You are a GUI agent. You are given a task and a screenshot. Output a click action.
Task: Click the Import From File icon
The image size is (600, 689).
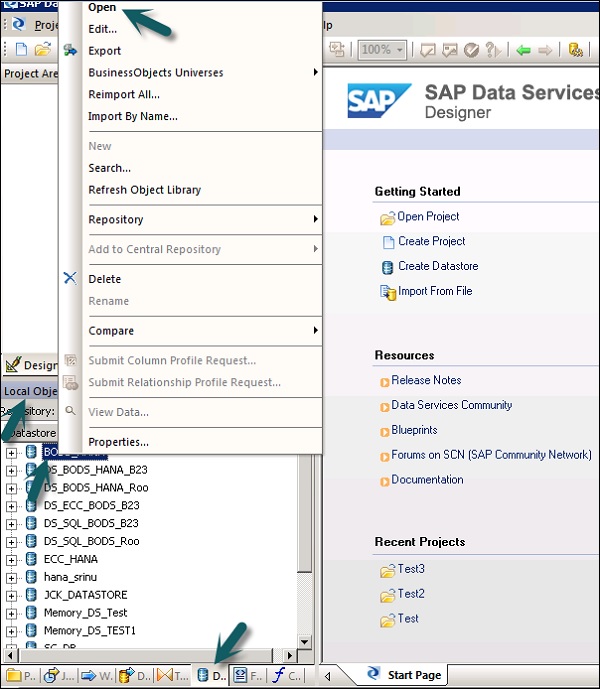[x=388, y=292]
